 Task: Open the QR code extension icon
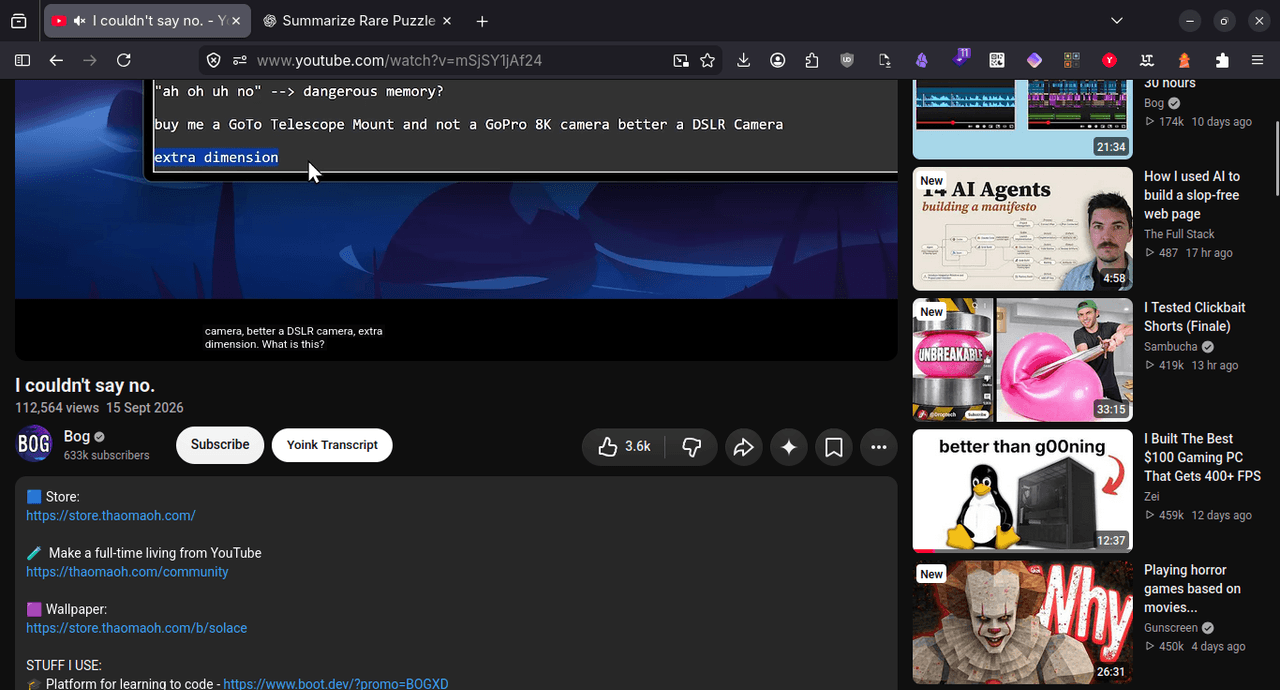point(997,60)
